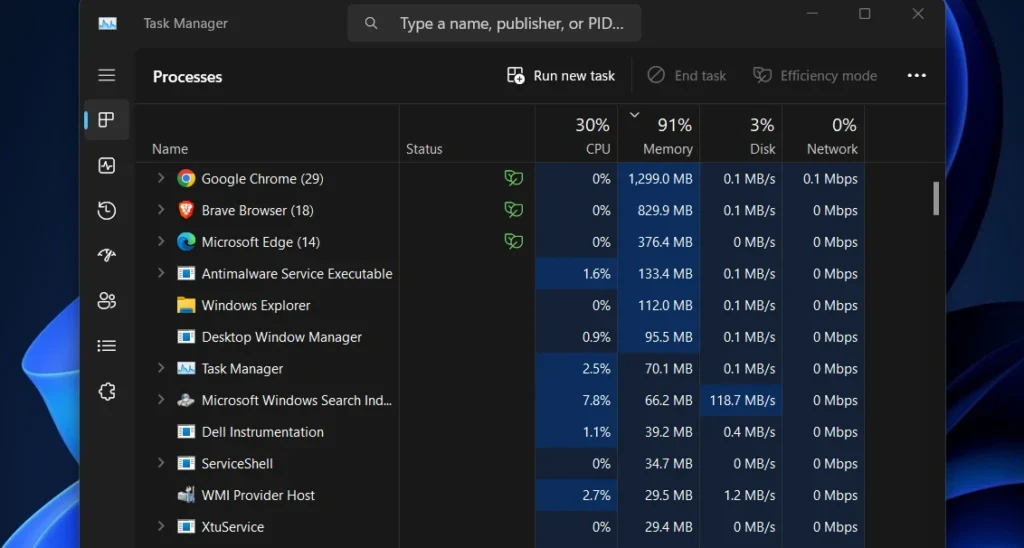
Task: Open App history sidebar icon
Action: pos(106,210)
